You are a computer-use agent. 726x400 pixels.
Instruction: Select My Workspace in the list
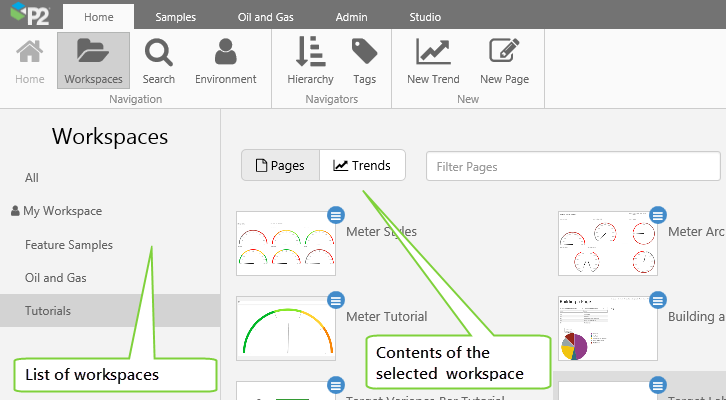tap(62, 211)
